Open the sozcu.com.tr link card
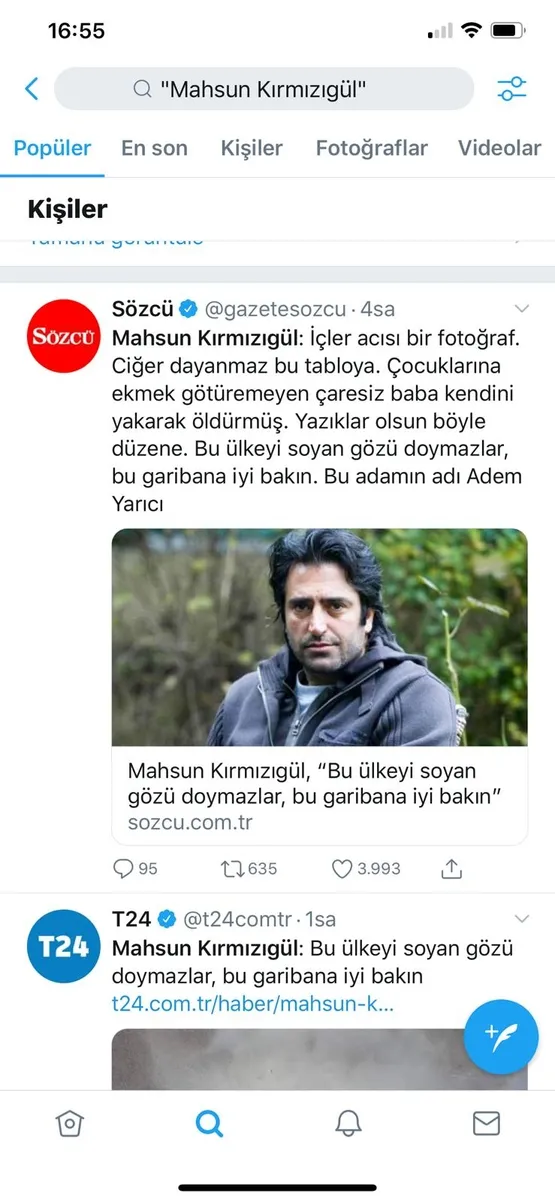Screen dimensions: 555x1202 319,796
